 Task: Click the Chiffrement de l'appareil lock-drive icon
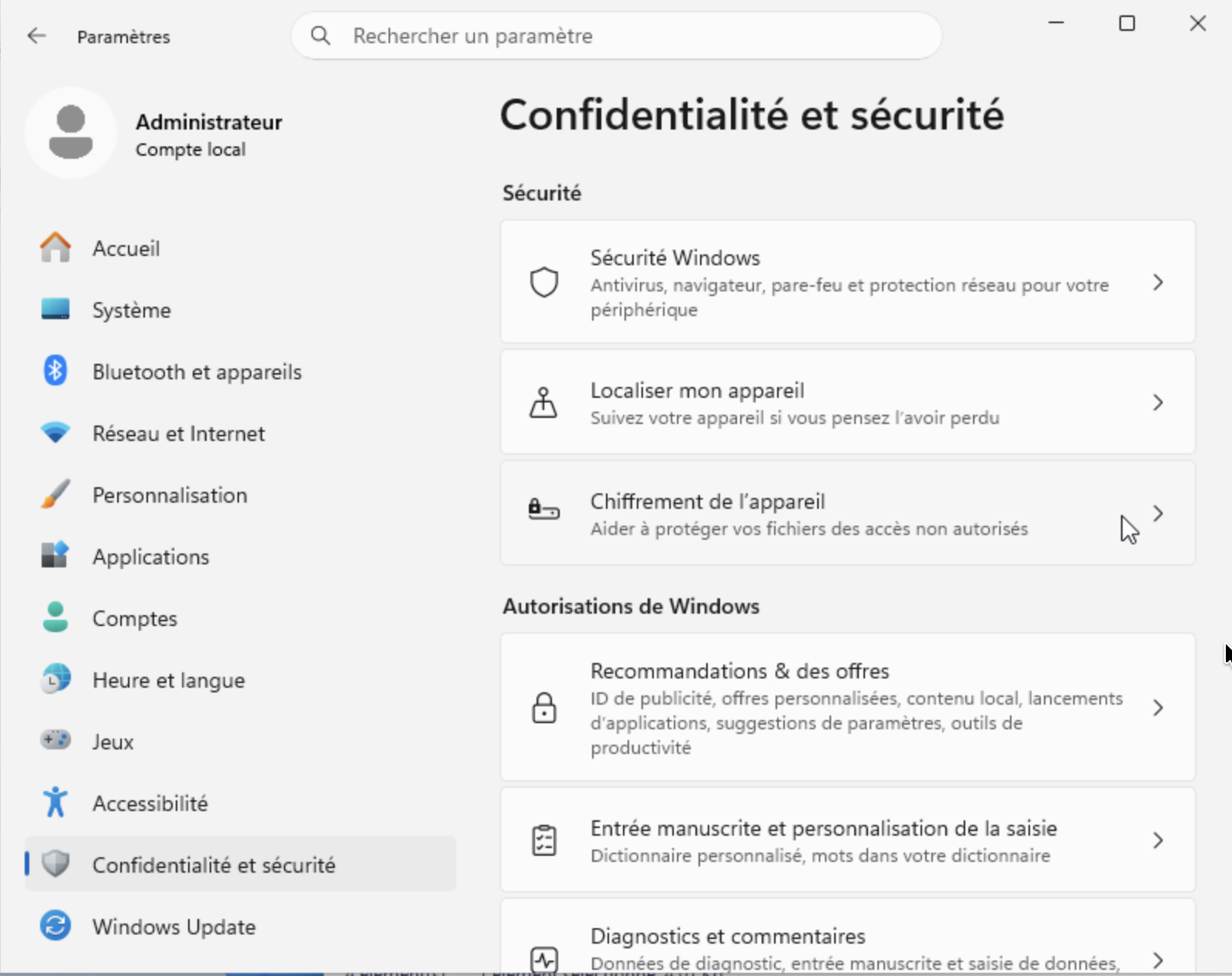pos(544,510)
